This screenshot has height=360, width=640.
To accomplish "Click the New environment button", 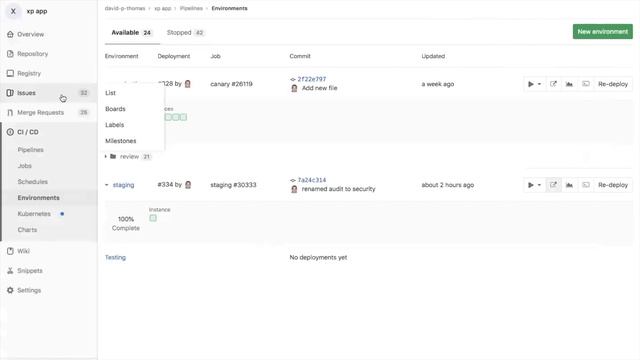I will (602, 31).
